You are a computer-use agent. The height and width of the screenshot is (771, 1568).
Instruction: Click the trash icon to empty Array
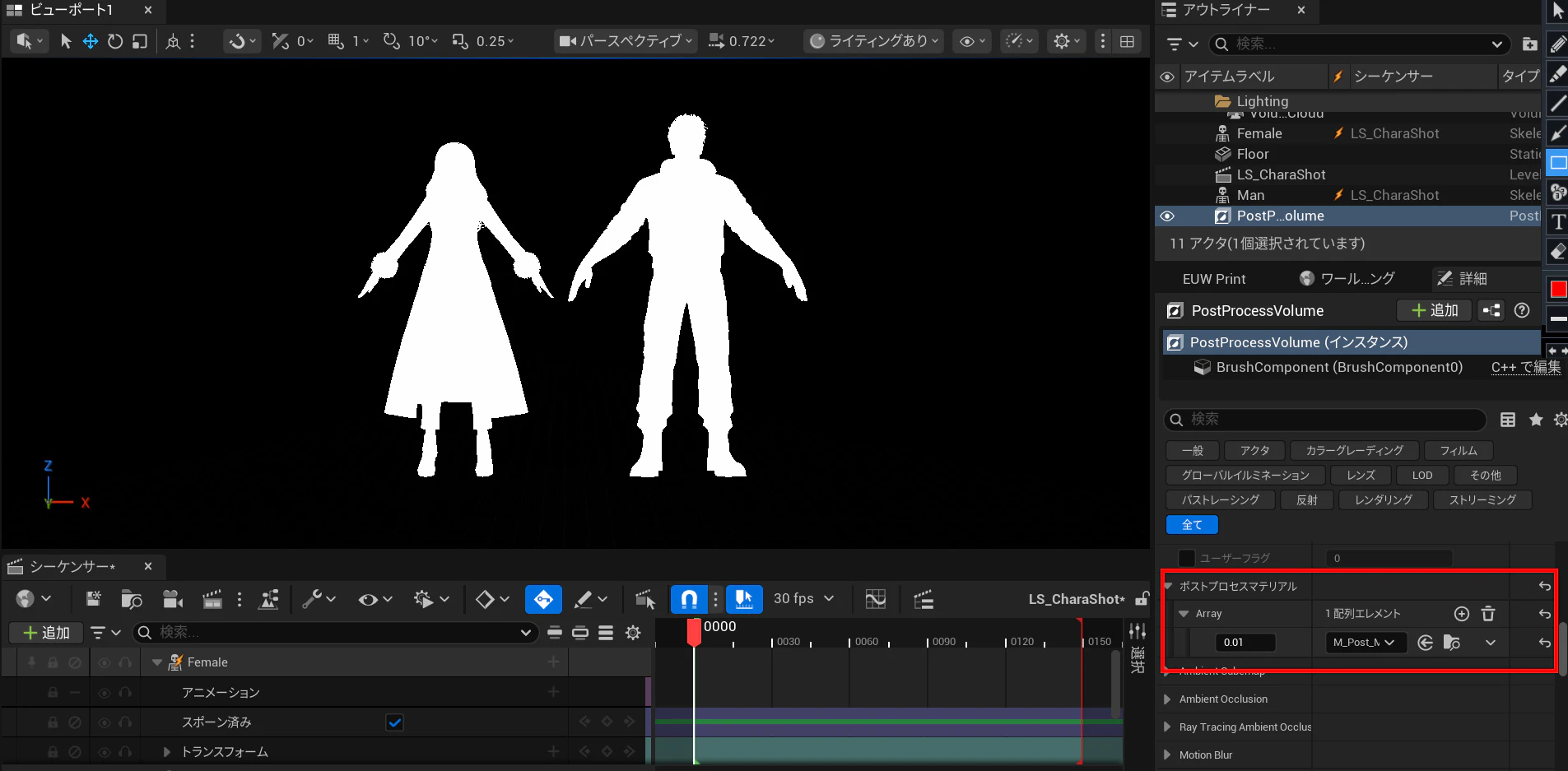click(1488, 614)
